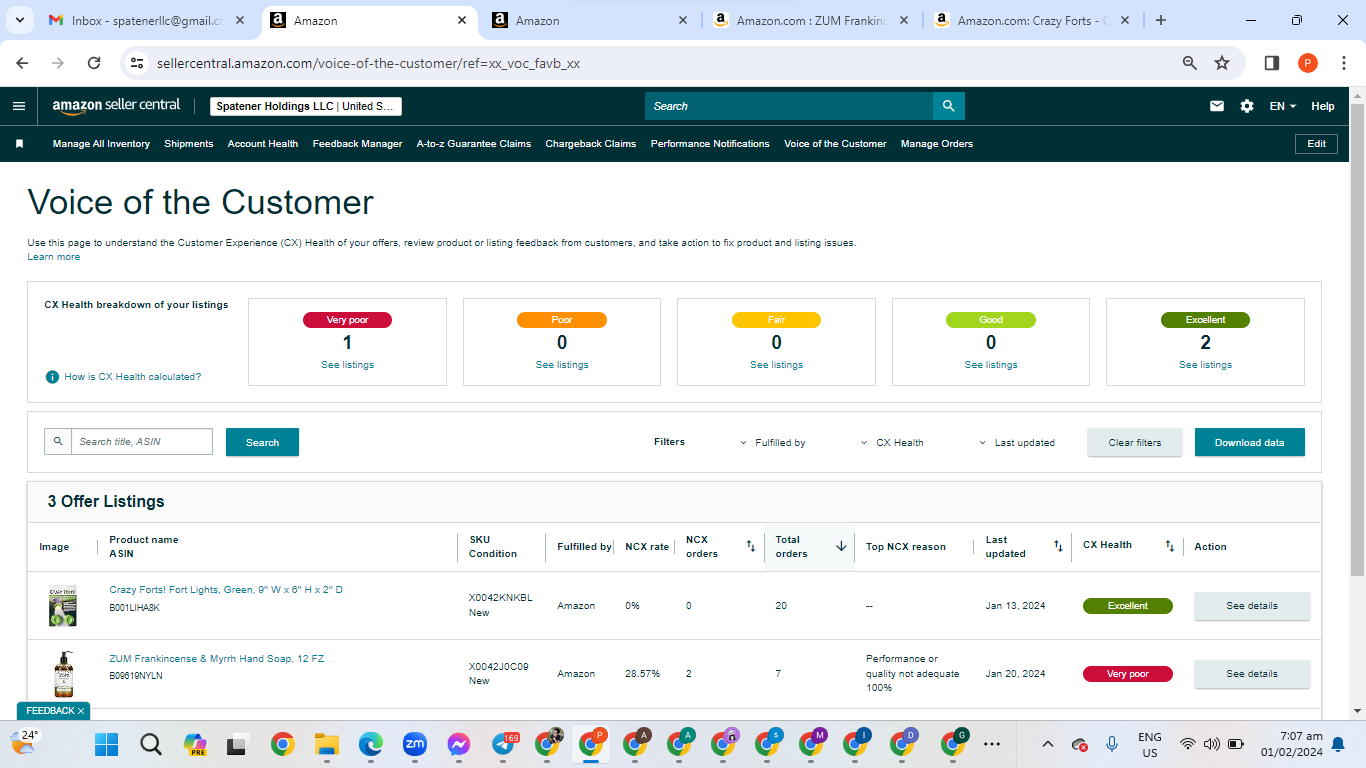Image resolution: width=1366 pixels, height=768 pixels.
Task: Sort the table by NCX orders
Action: click(751, 546)
